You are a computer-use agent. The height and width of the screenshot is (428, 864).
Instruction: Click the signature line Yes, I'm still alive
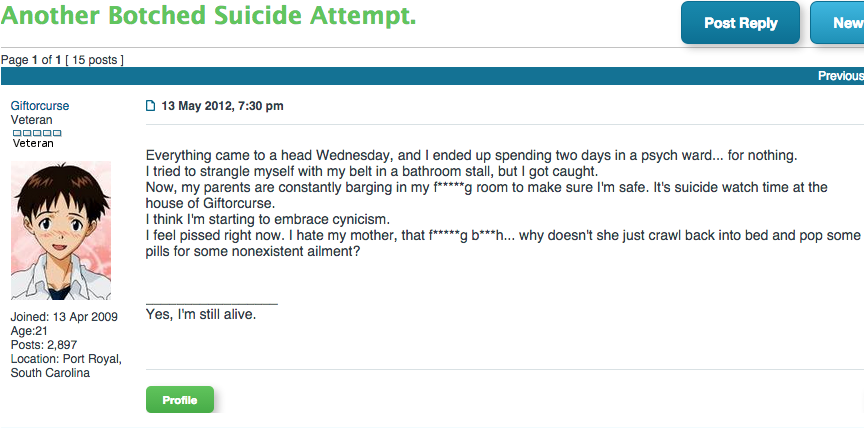pos(201,315)
